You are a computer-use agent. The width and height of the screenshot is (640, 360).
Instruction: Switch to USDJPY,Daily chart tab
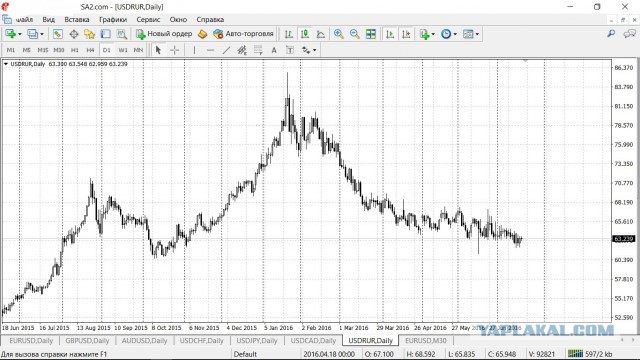(257, 340)
